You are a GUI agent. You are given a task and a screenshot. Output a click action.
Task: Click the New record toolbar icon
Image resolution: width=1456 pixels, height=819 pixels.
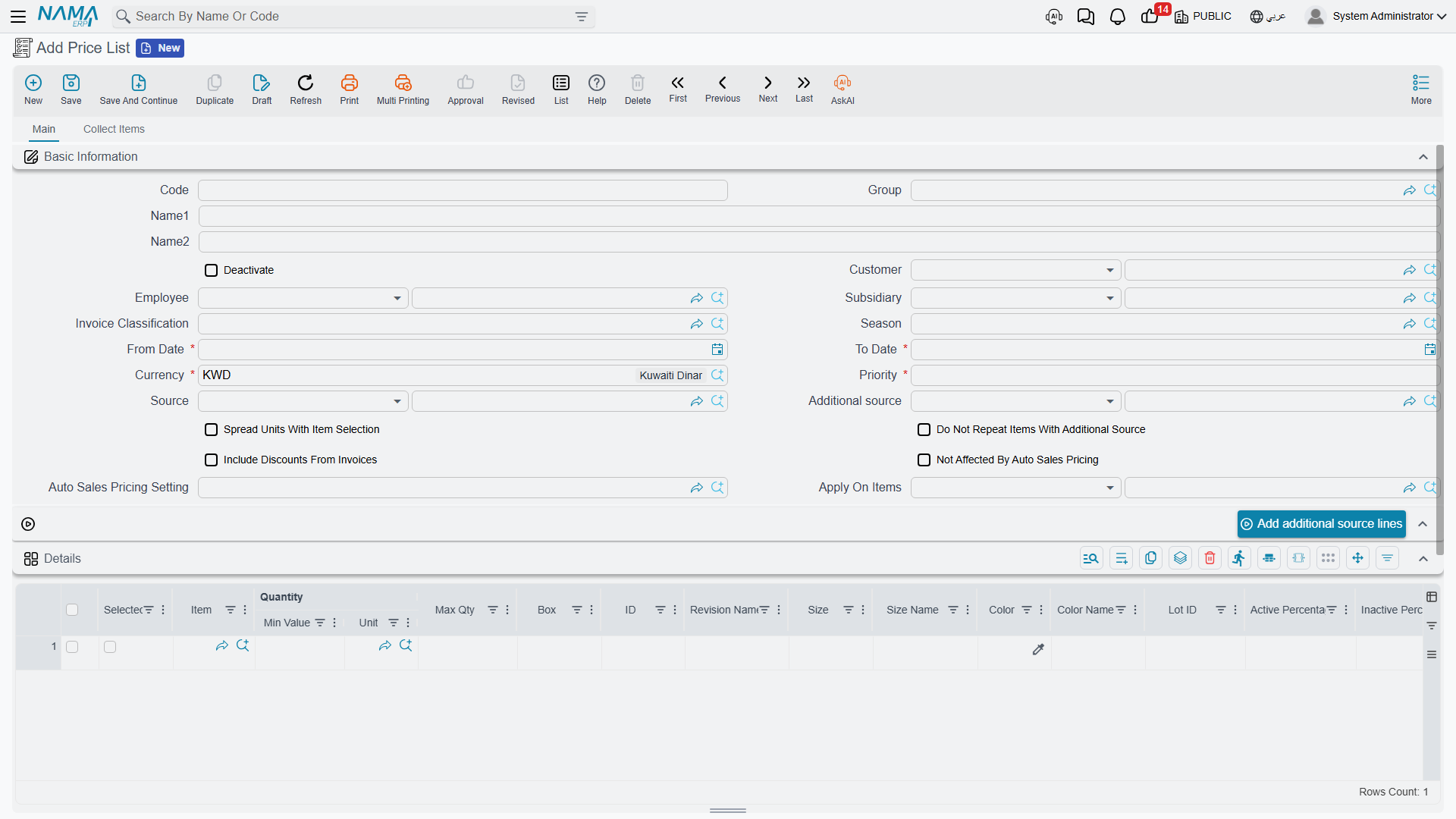pyautogui.click(x=33, y=89)
